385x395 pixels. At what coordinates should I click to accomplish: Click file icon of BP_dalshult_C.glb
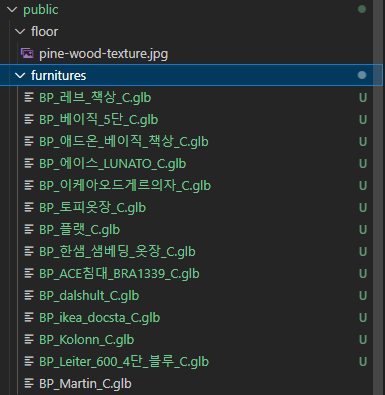tap(29, 295)
